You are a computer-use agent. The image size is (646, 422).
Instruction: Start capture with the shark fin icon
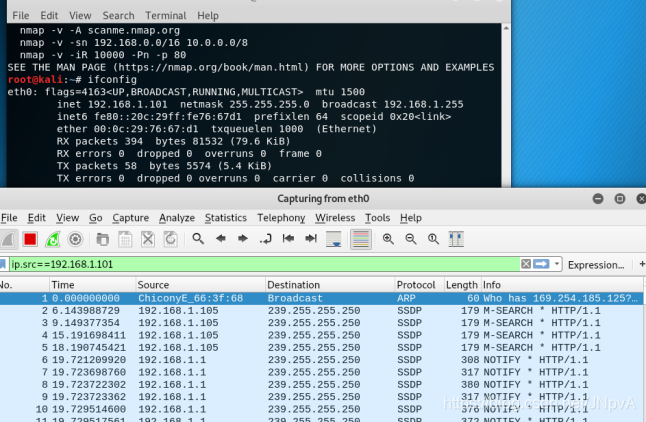(x=8, y=239)
